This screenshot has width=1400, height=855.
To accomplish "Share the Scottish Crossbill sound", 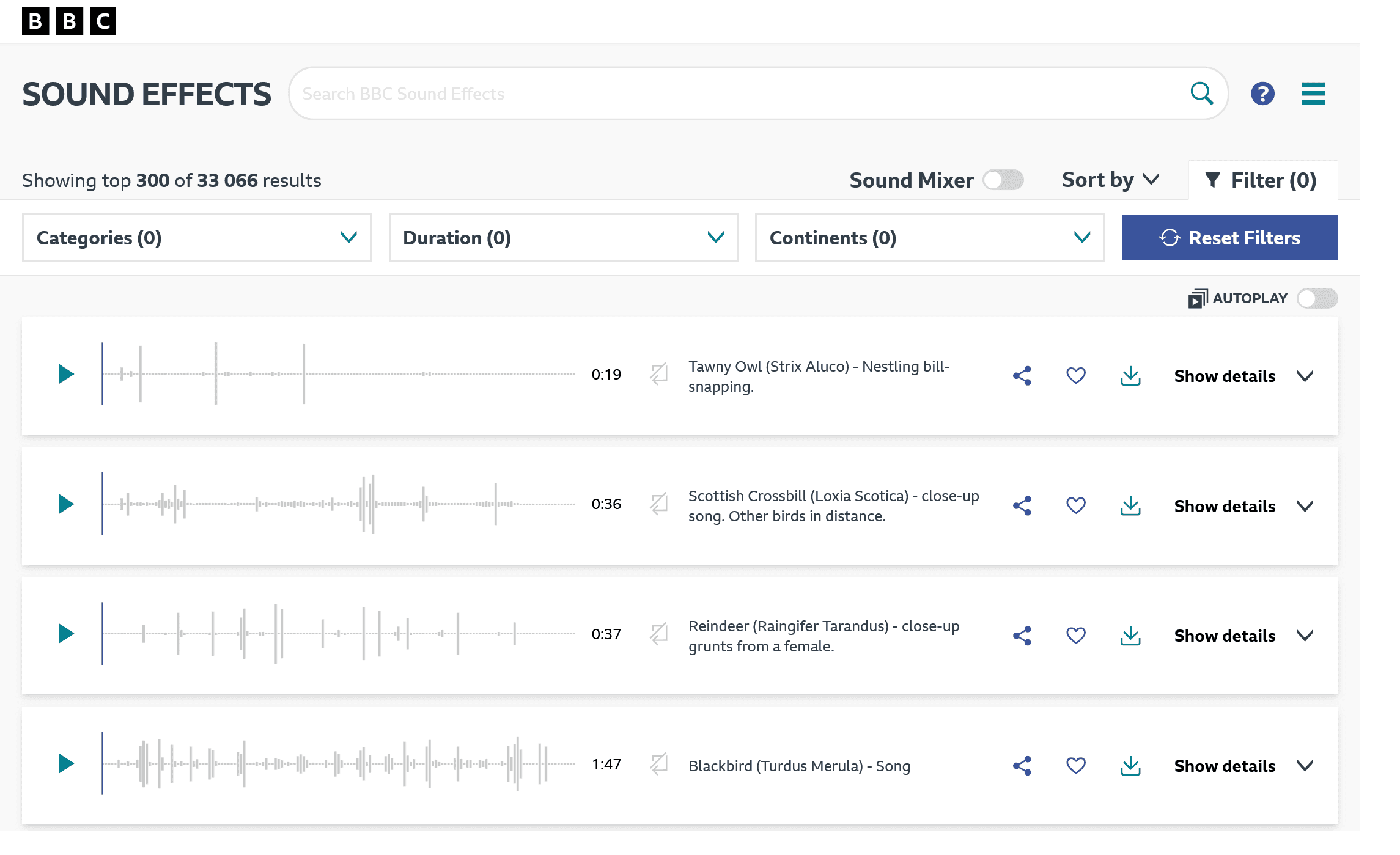I will click(1022, 506).
